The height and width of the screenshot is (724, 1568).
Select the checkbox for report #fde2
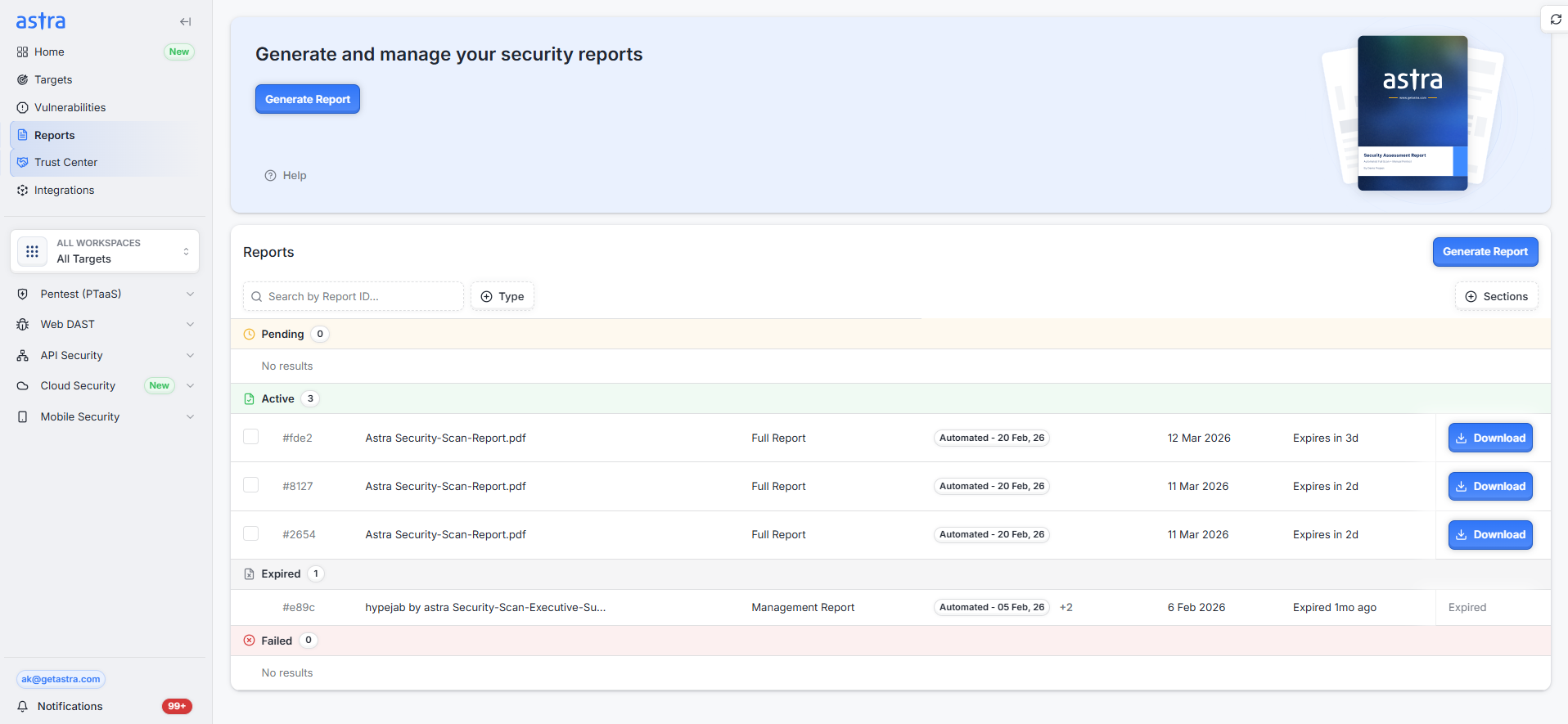[x=251, y=437]
